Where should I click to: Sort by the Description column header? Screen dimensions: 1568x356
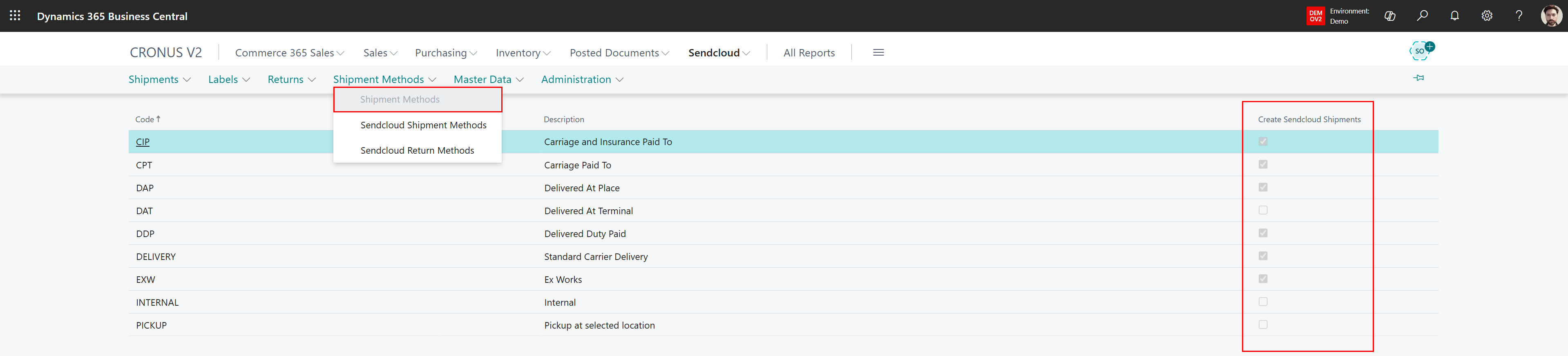click(564, 119)
